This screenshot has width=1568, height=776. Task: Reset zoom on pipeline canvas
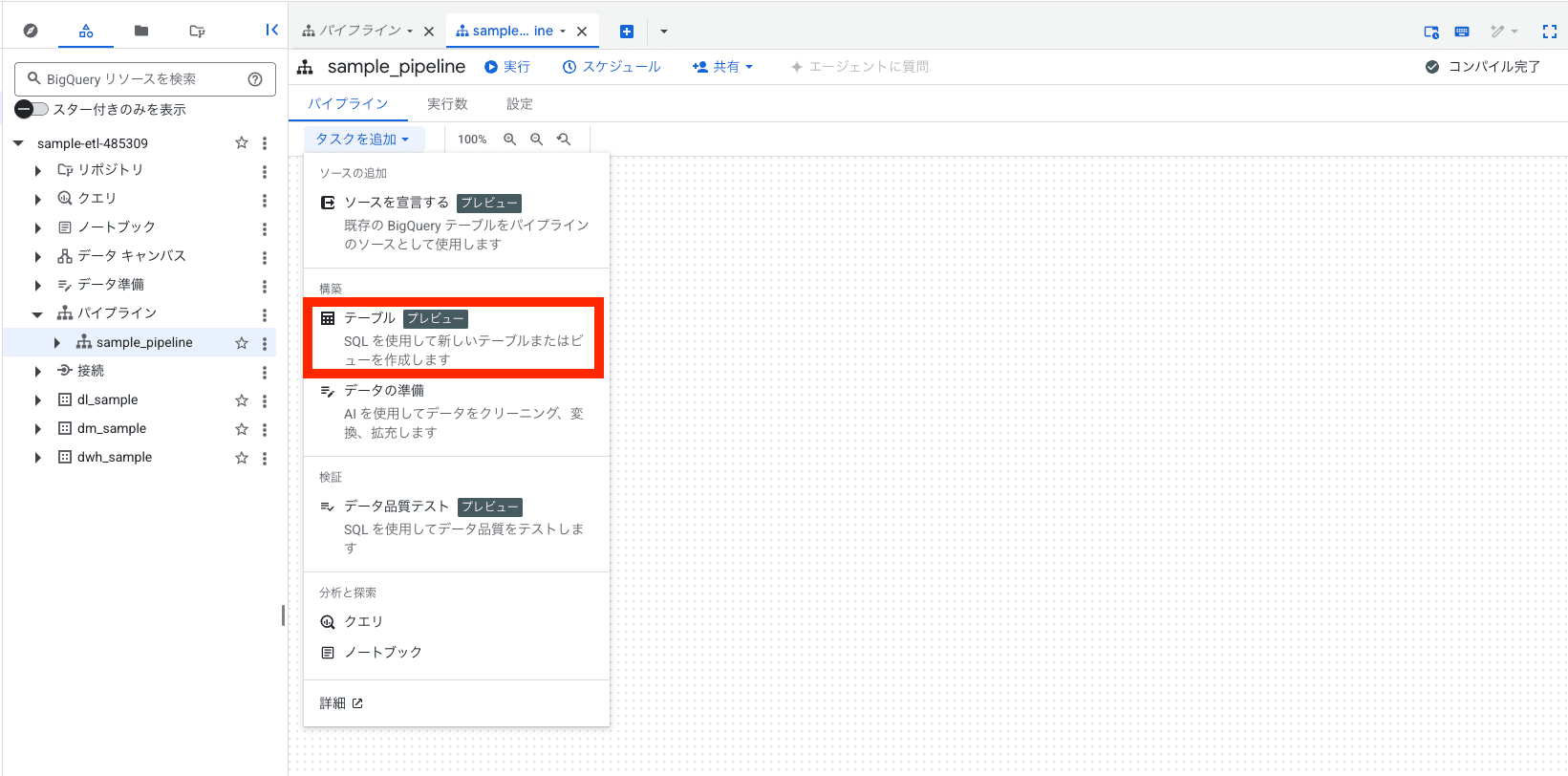pos(564,140)
